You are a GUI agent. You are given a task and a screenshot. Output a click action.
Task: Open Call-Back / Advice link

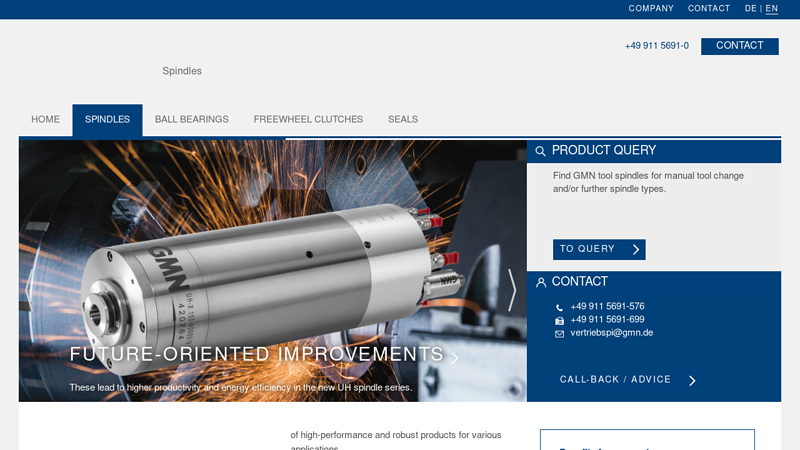click(627, 381)
